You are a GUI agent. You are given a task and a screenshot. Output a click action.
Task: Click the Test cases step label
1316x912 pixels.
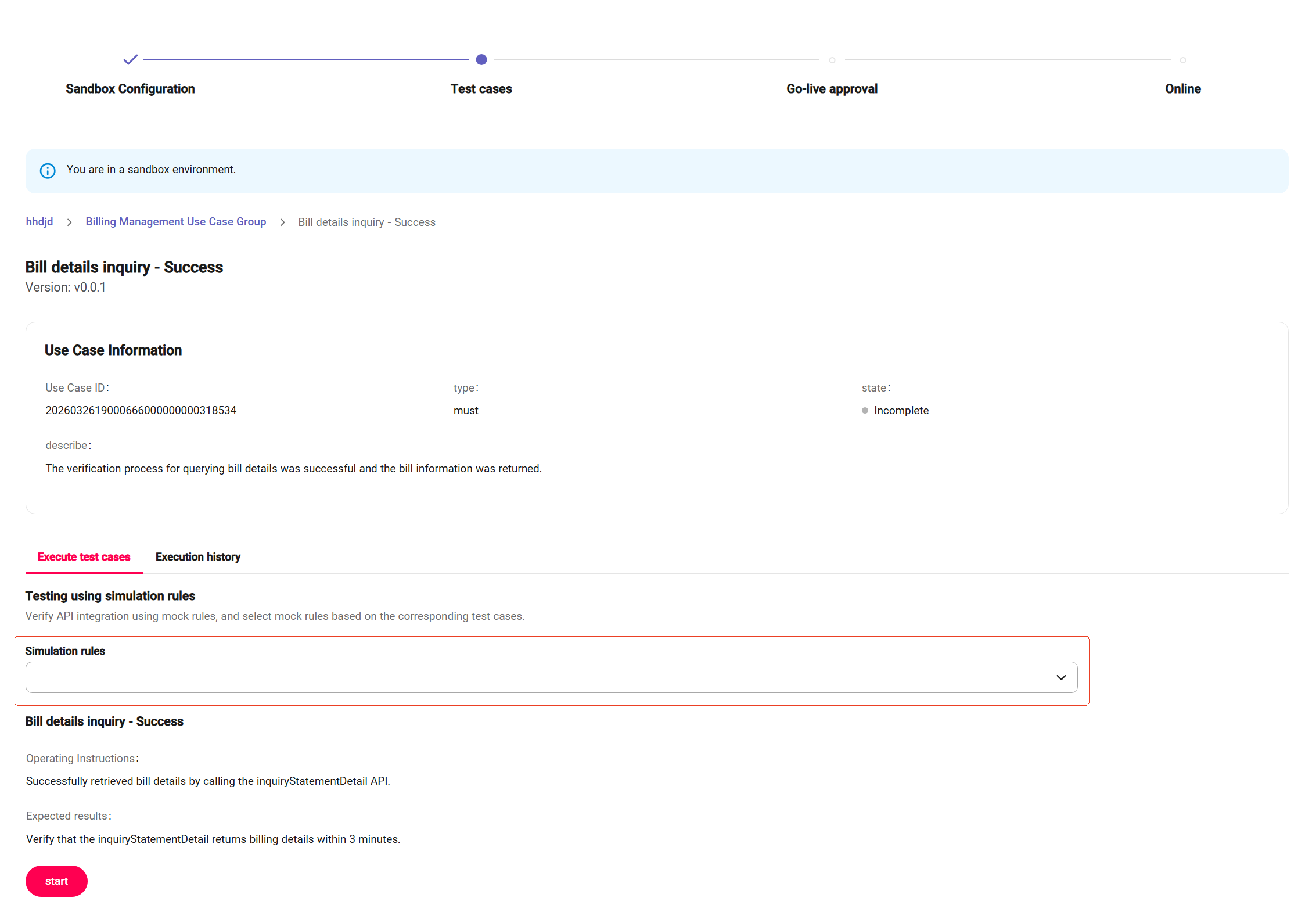point(481,89)
